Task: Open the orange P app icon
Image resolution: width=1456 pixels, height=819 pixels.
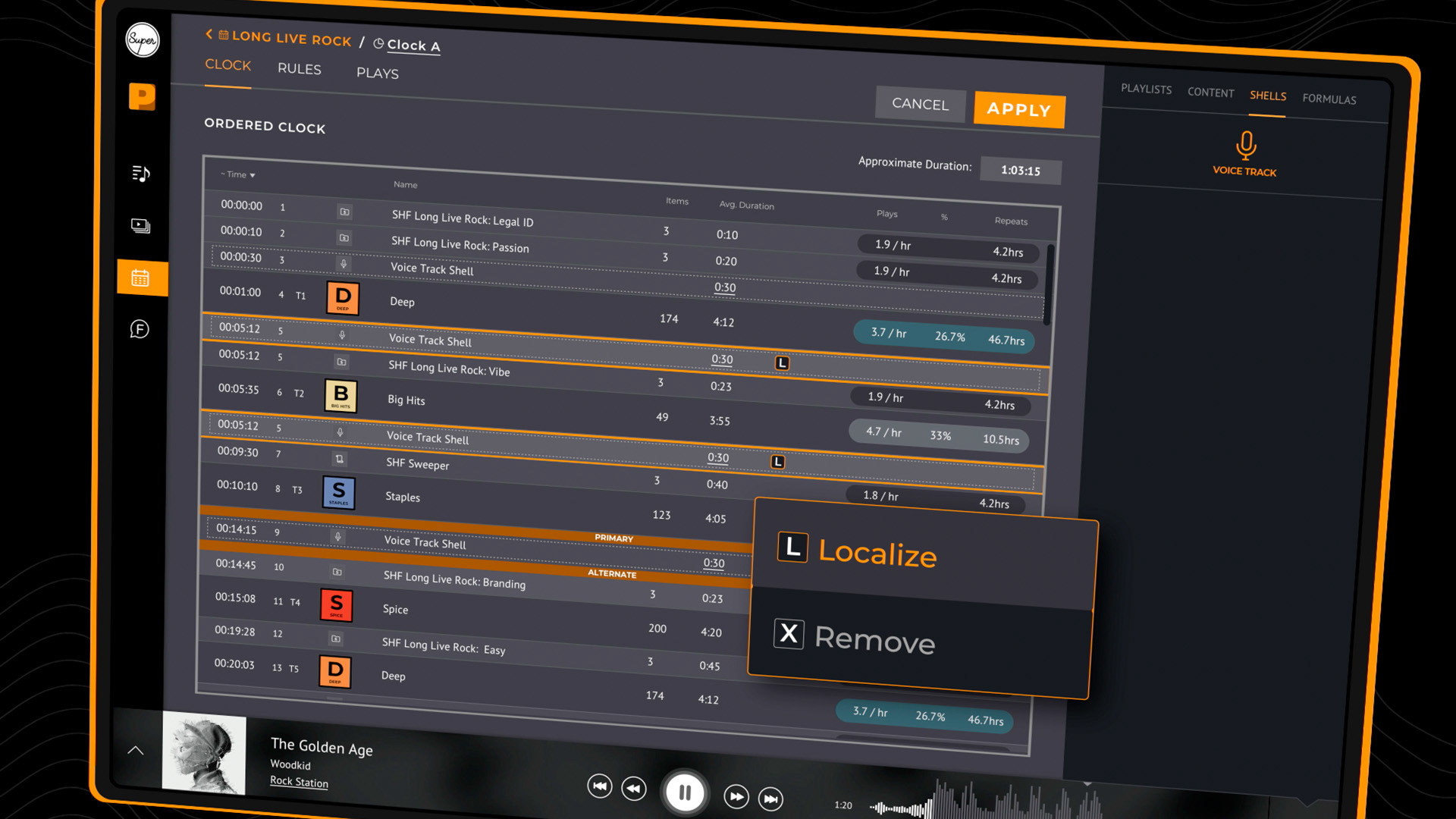Action: tap(142, 97)
